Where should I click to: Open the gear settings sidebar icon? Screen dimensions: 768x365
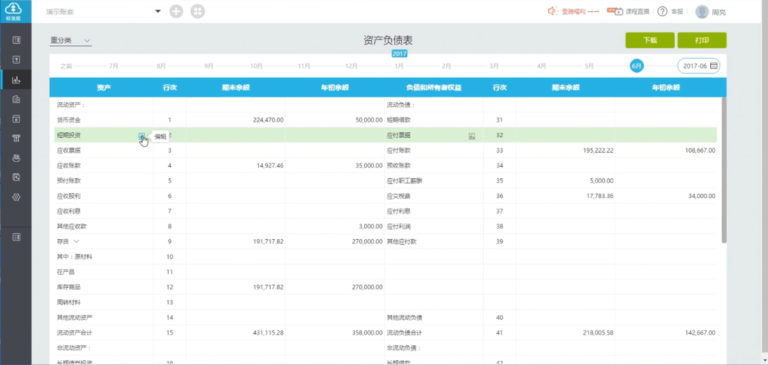pos(16,197)
